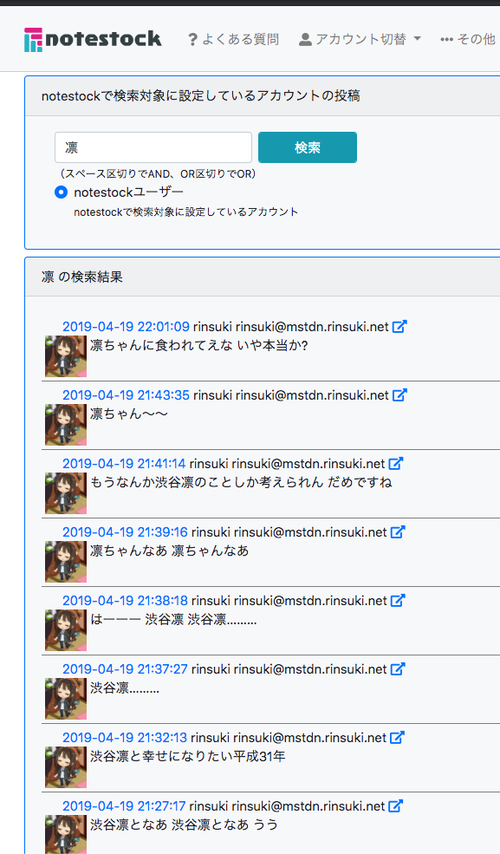Click timestamp 2019-04-19 21:38:18
The height and width of the screenshot is (854, 500).
point(125,601)
